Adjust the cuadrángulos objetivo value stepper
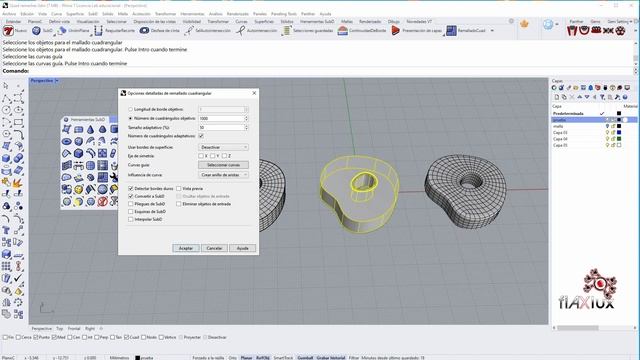 click(246, 118)
